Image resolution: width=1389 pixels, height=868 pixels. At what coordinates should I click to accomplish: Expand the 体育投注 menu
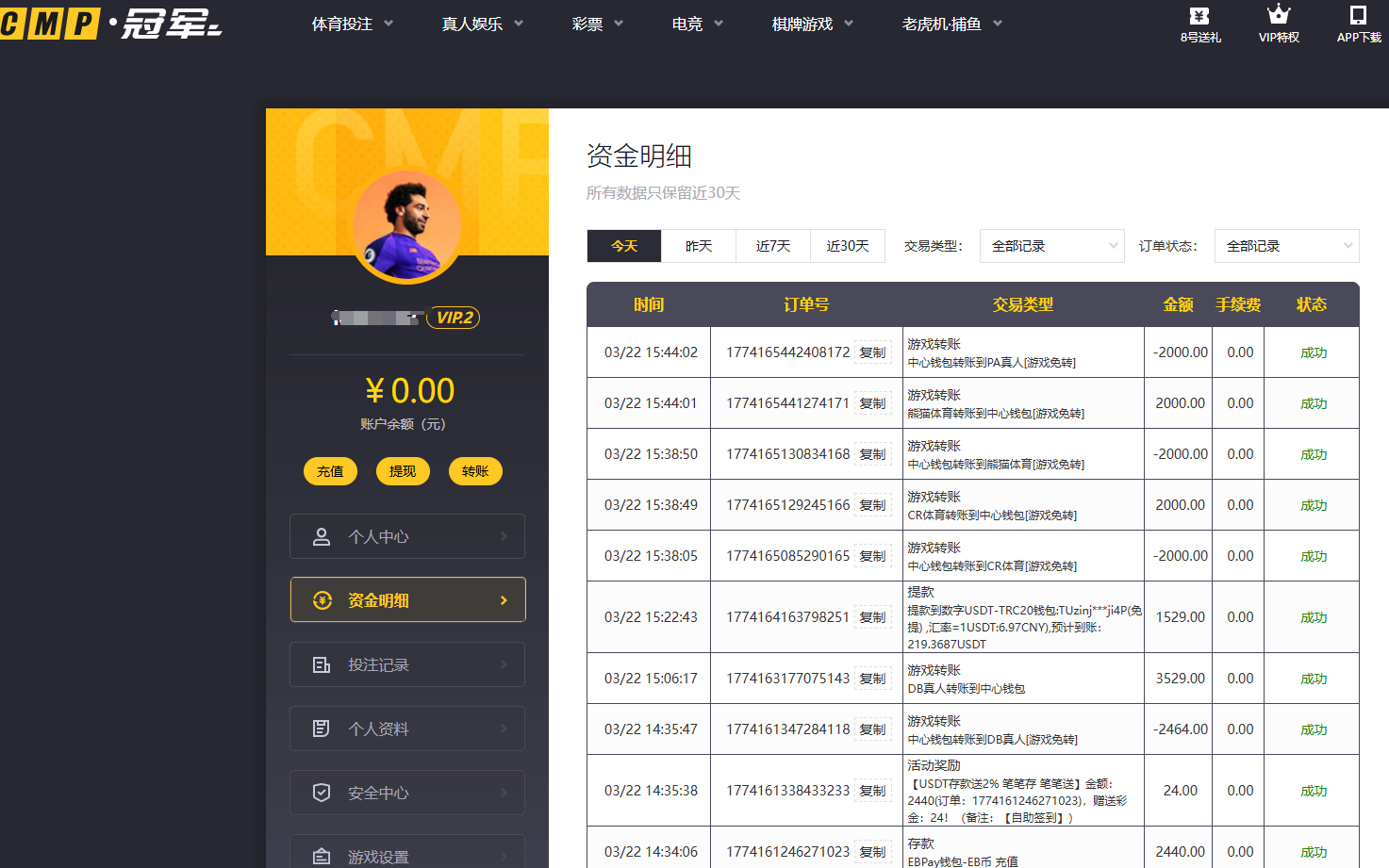coord(352,25)
